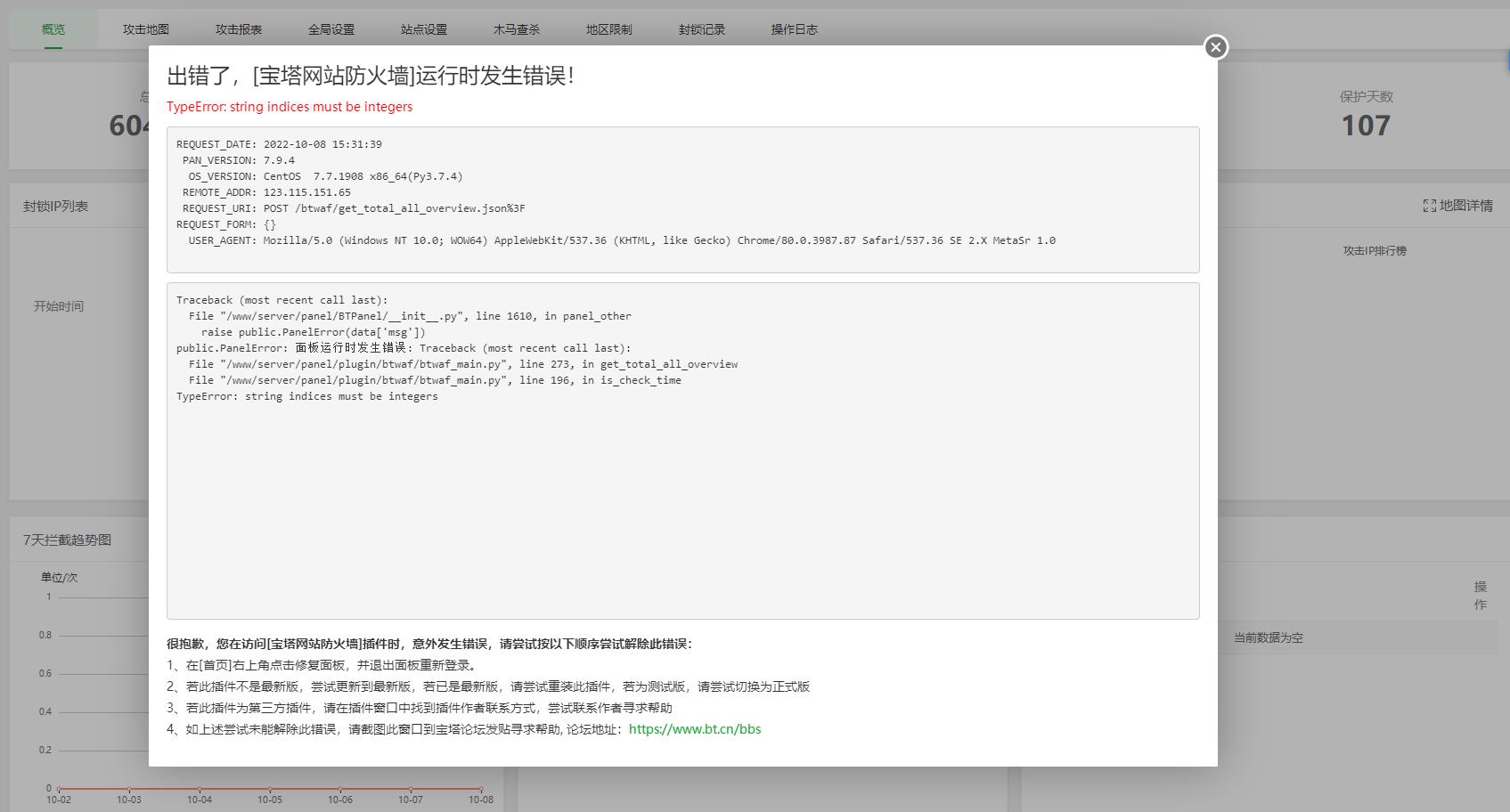Viewport: 1510px width, 812px height.
Task: Click the dialog title 出错了 heading
Action: 371,77
